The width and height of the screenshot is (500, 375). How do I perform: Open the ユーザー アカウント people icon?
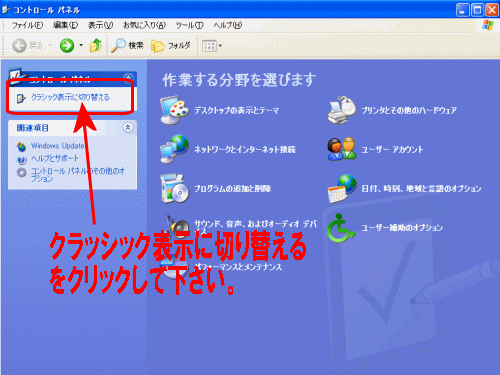(x=342, y=149)
